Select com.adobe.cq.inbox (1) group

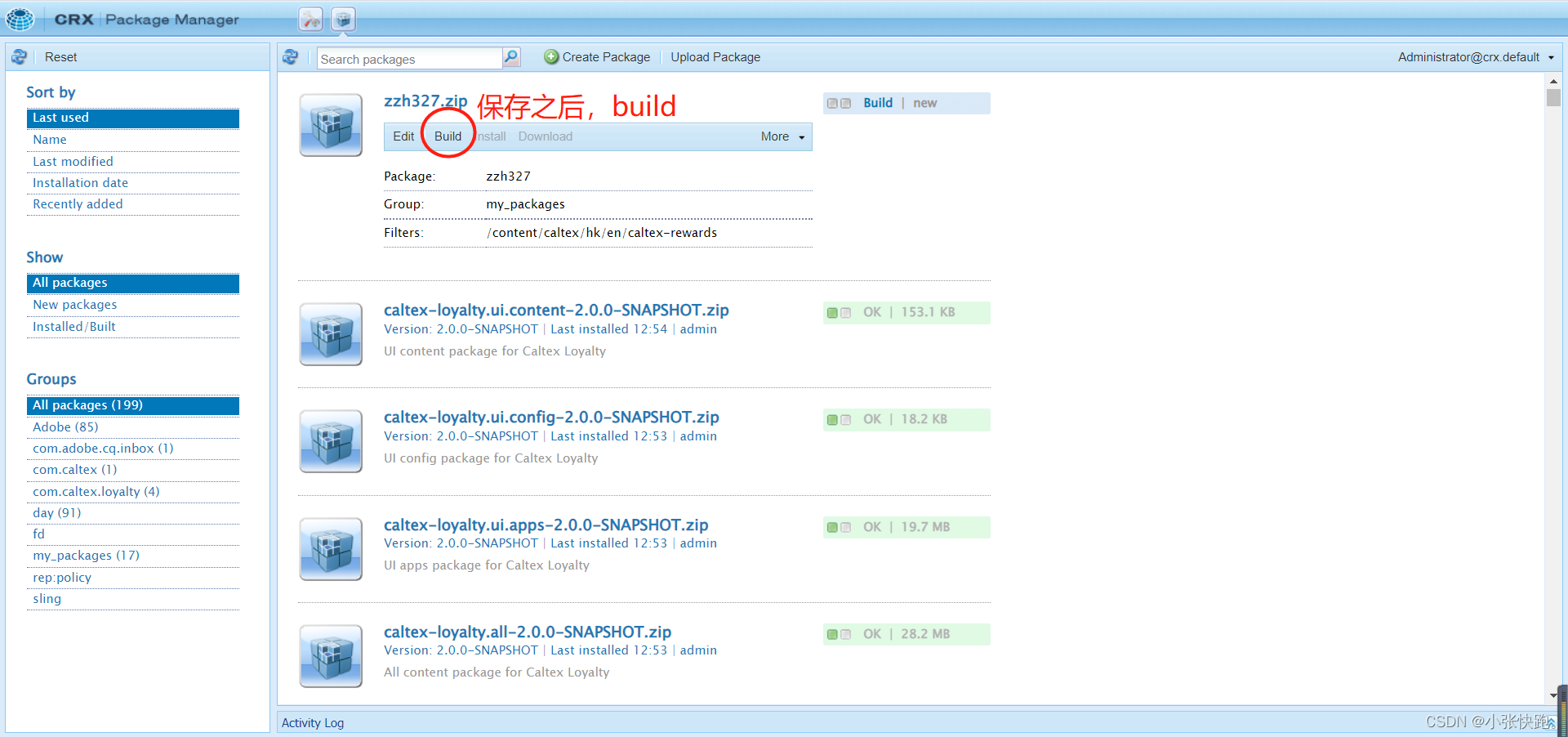133,449
